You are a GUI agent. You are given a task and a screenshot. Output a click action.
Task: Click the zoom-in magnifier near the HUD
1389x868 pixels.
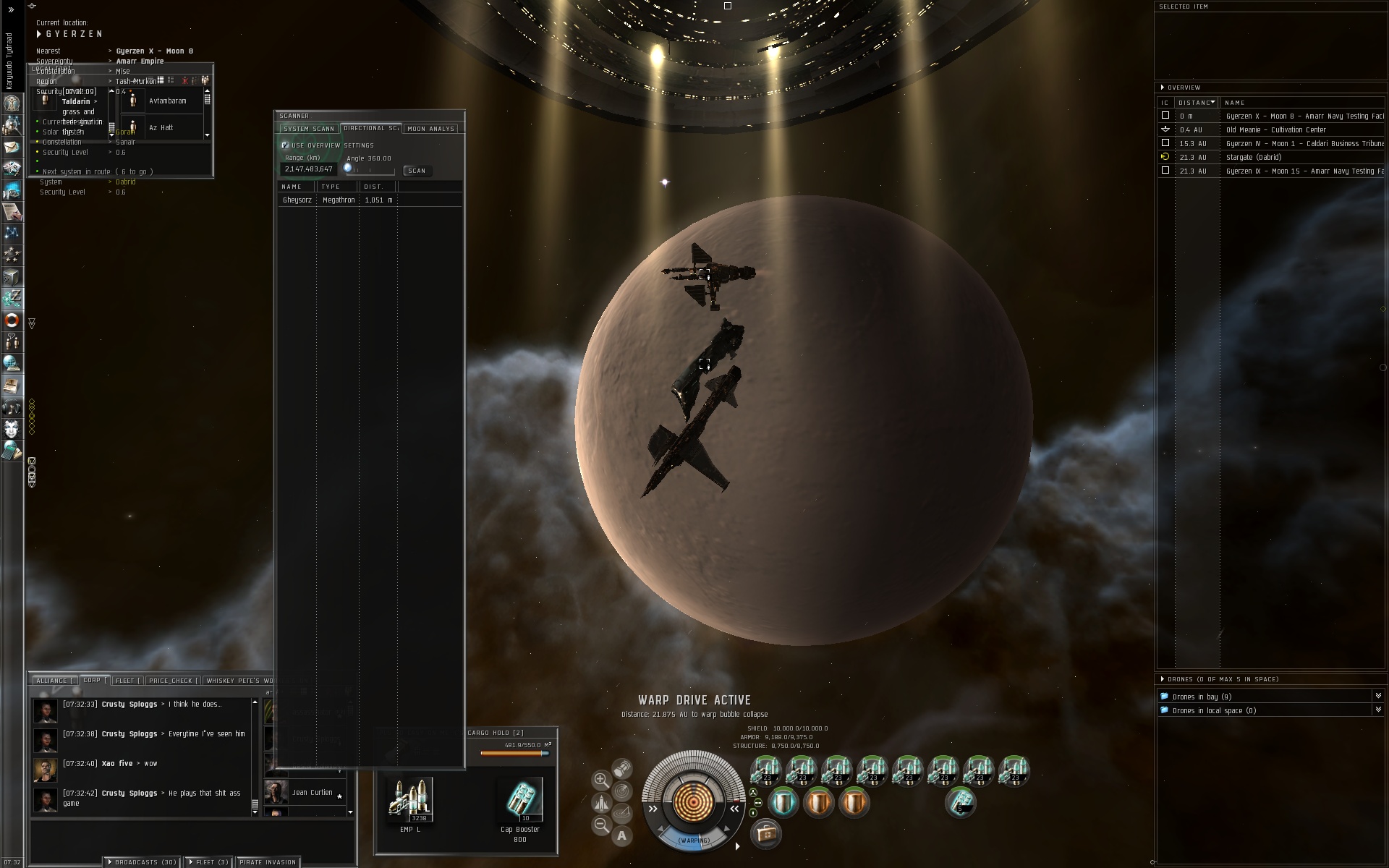pyautogui.click(x=600, y=778)
